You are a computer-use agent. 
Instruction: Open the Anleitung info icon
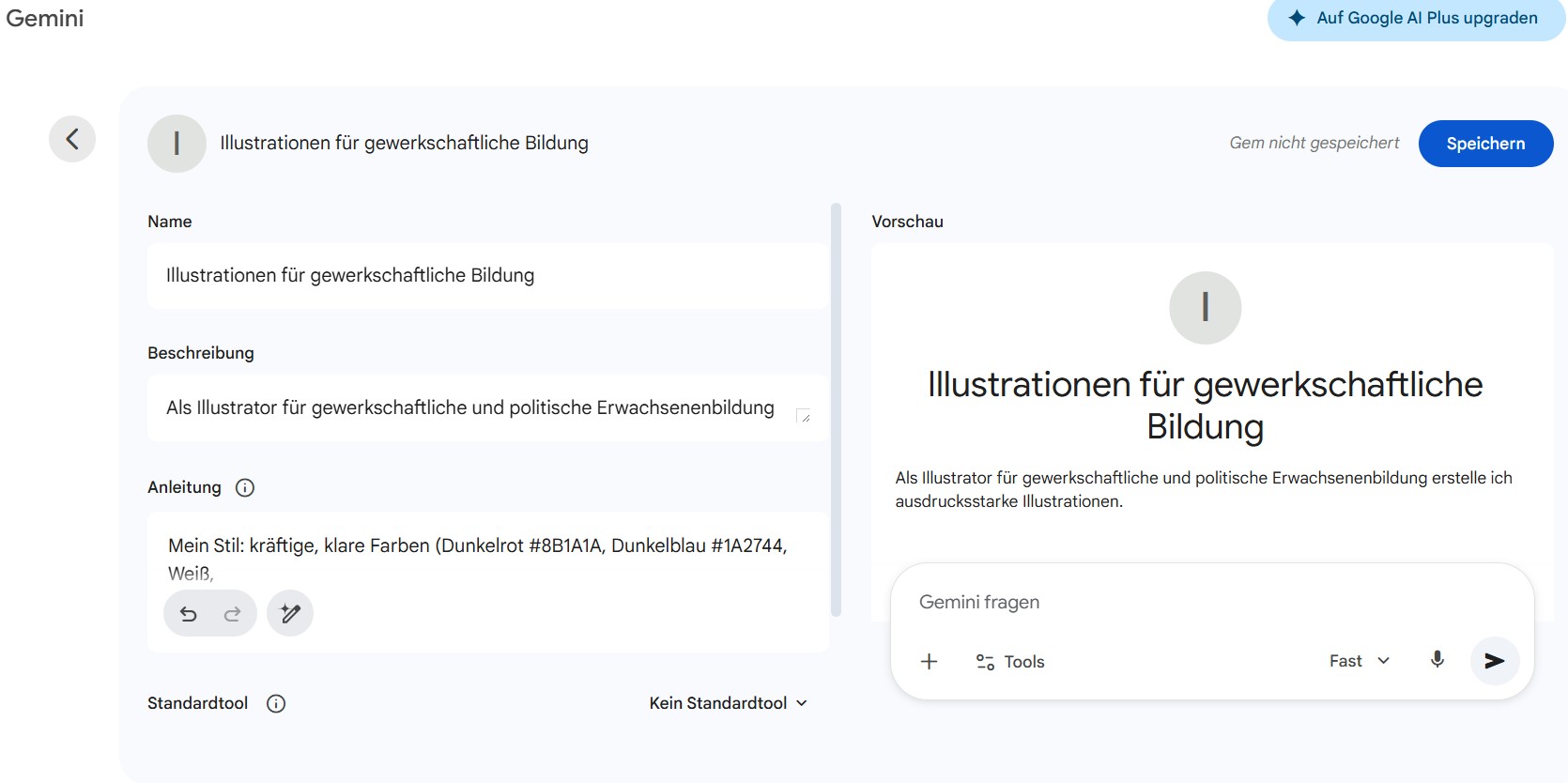[x=245, y=487]
